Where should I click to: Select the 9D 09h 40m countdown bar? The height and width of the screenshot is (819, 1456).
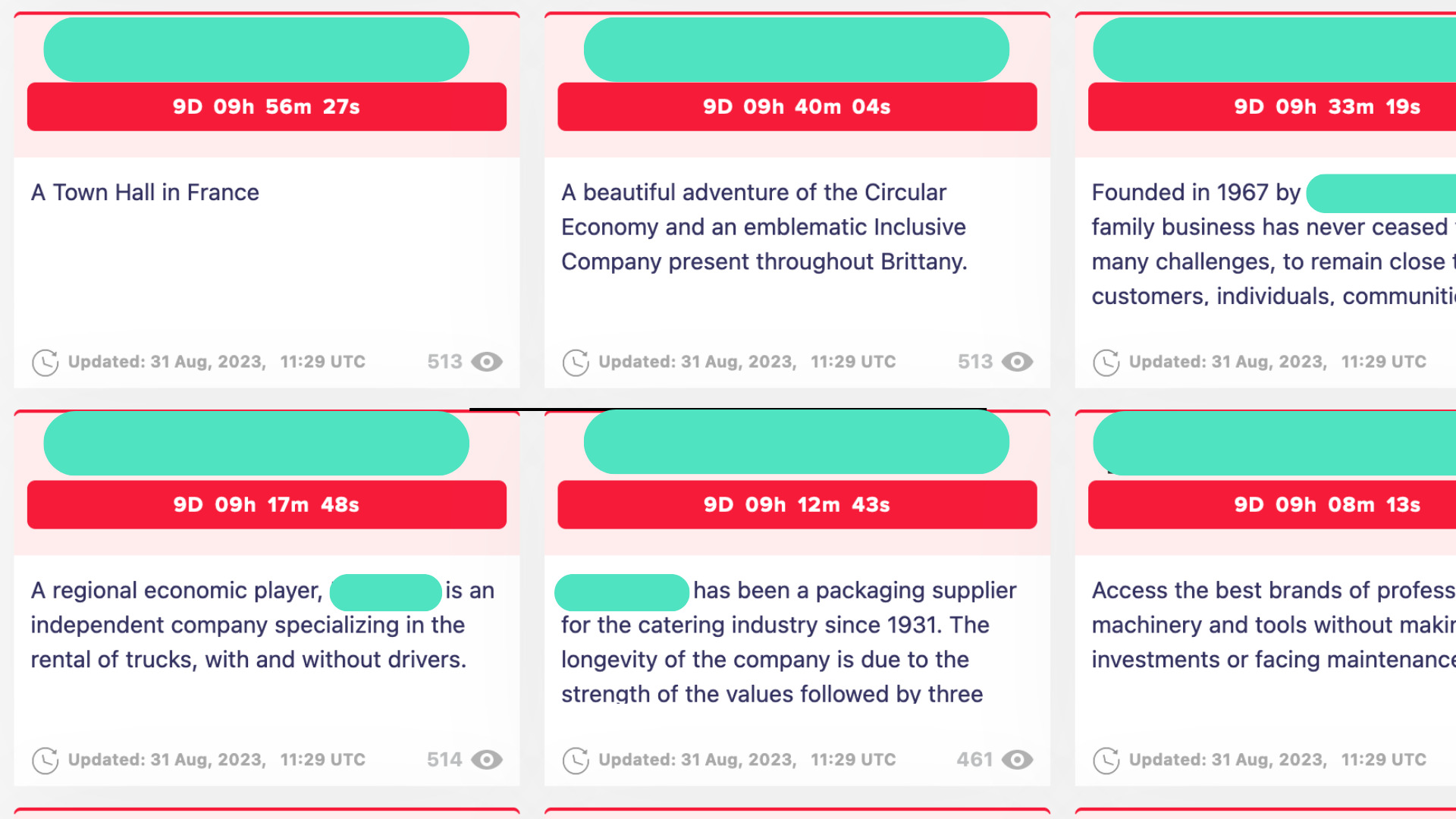(797, 107)
